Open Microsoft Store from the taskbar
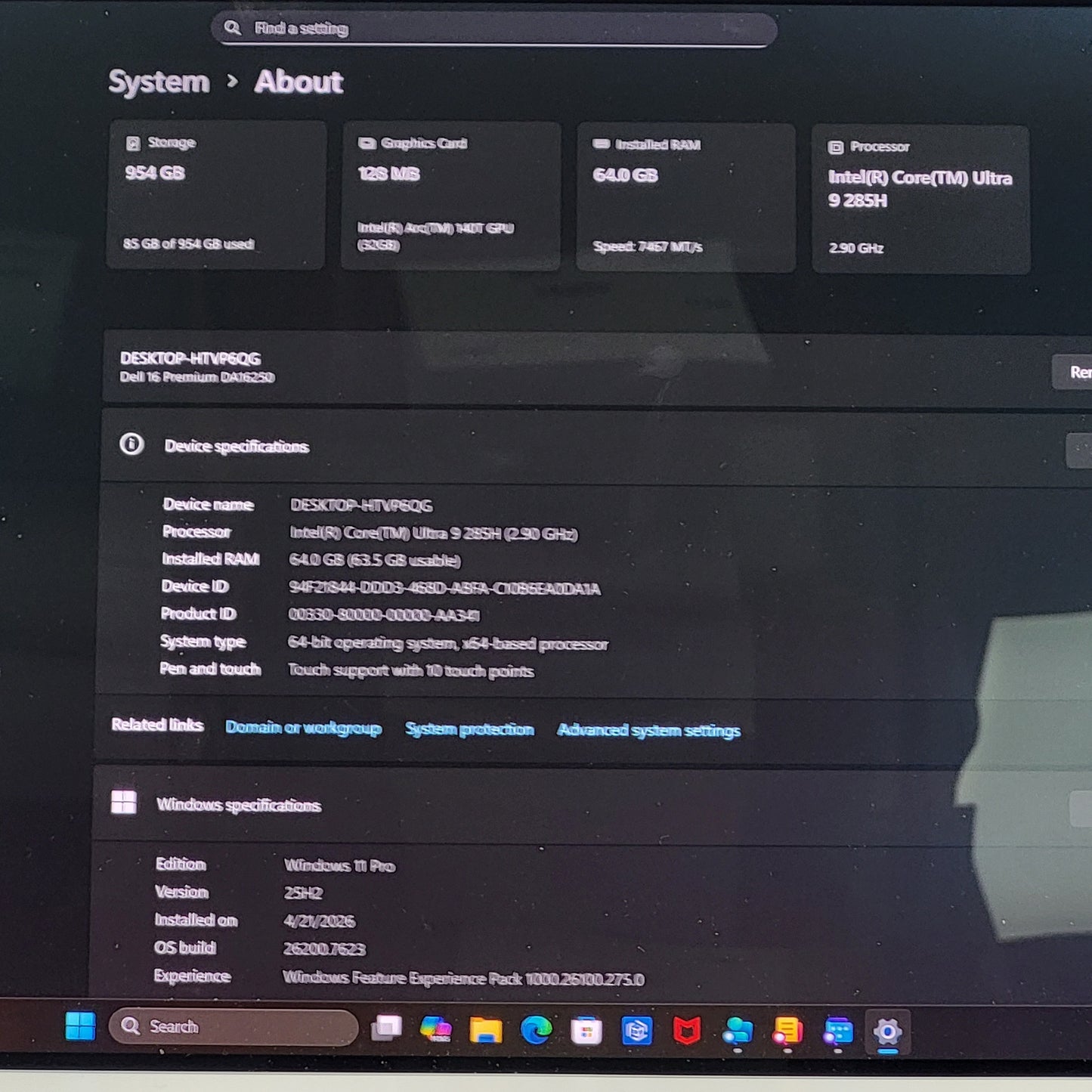1092x1092 pixels. coord(586,1032)
